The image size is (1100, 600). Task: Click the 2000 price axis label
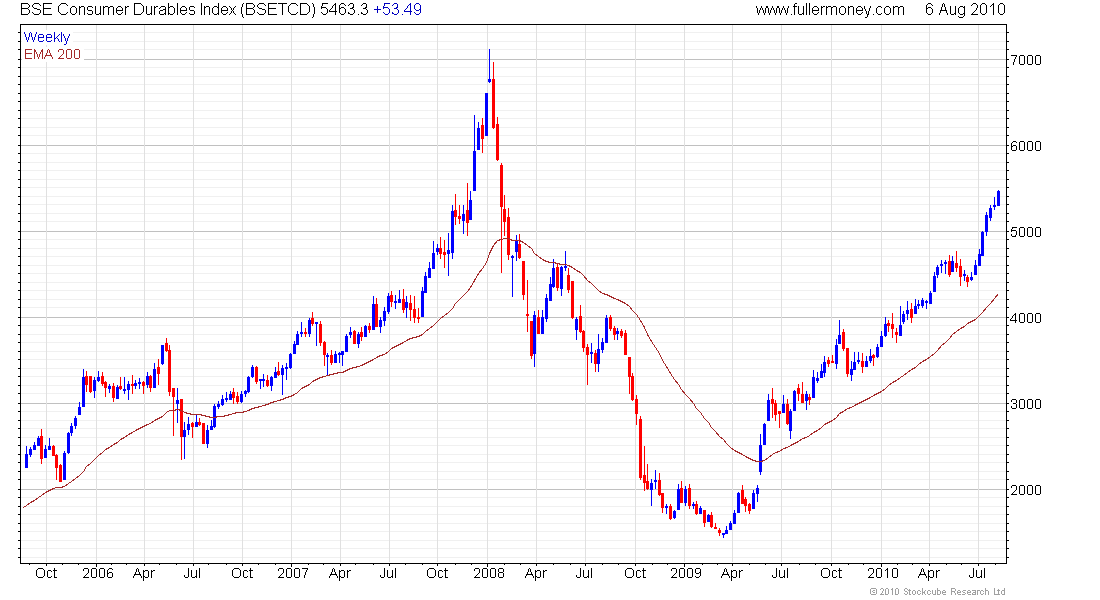tap(1026, 490)
